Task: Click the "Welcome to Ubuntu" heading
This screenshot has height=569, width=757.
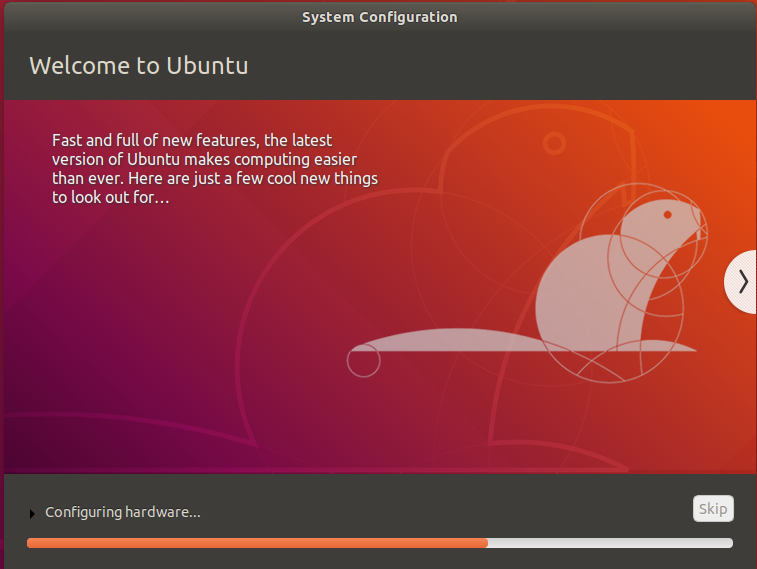Action: (139, 66)
